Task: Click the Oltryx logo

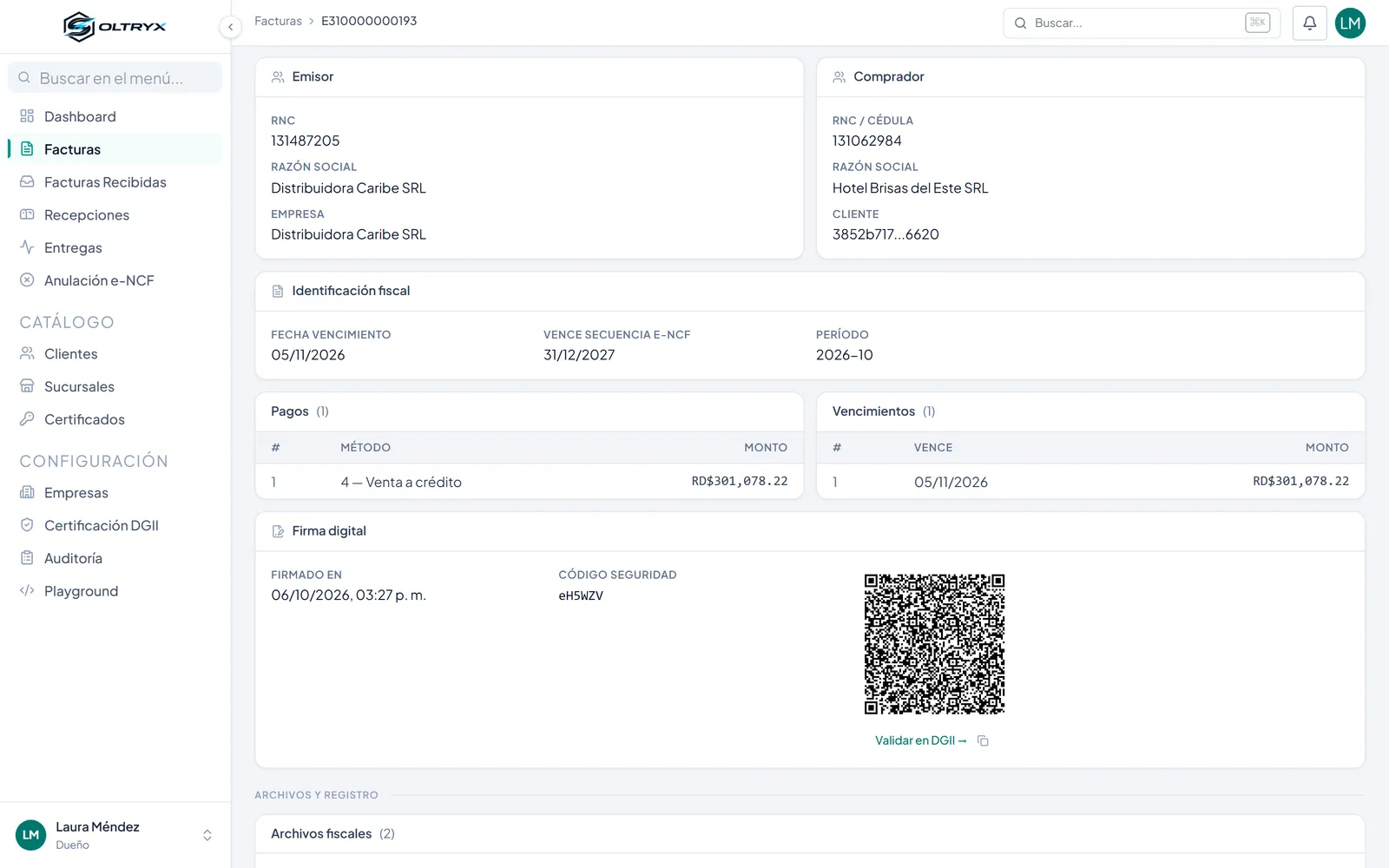Action: (115, 26)
